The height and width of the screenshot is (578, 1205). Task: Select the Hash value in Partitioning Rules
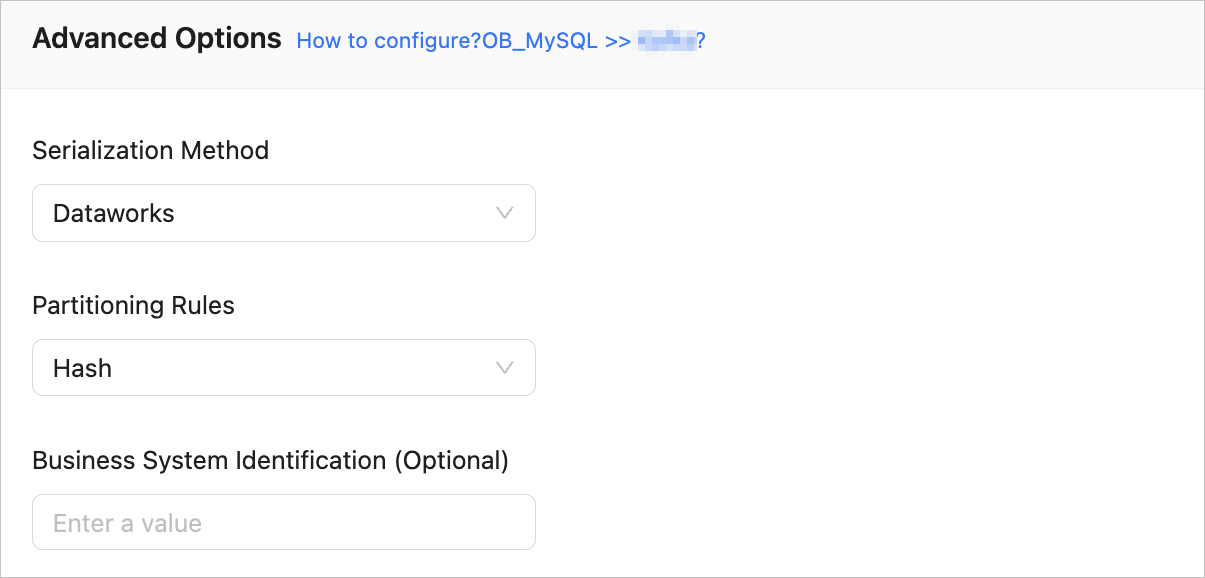tap(82, 368)
